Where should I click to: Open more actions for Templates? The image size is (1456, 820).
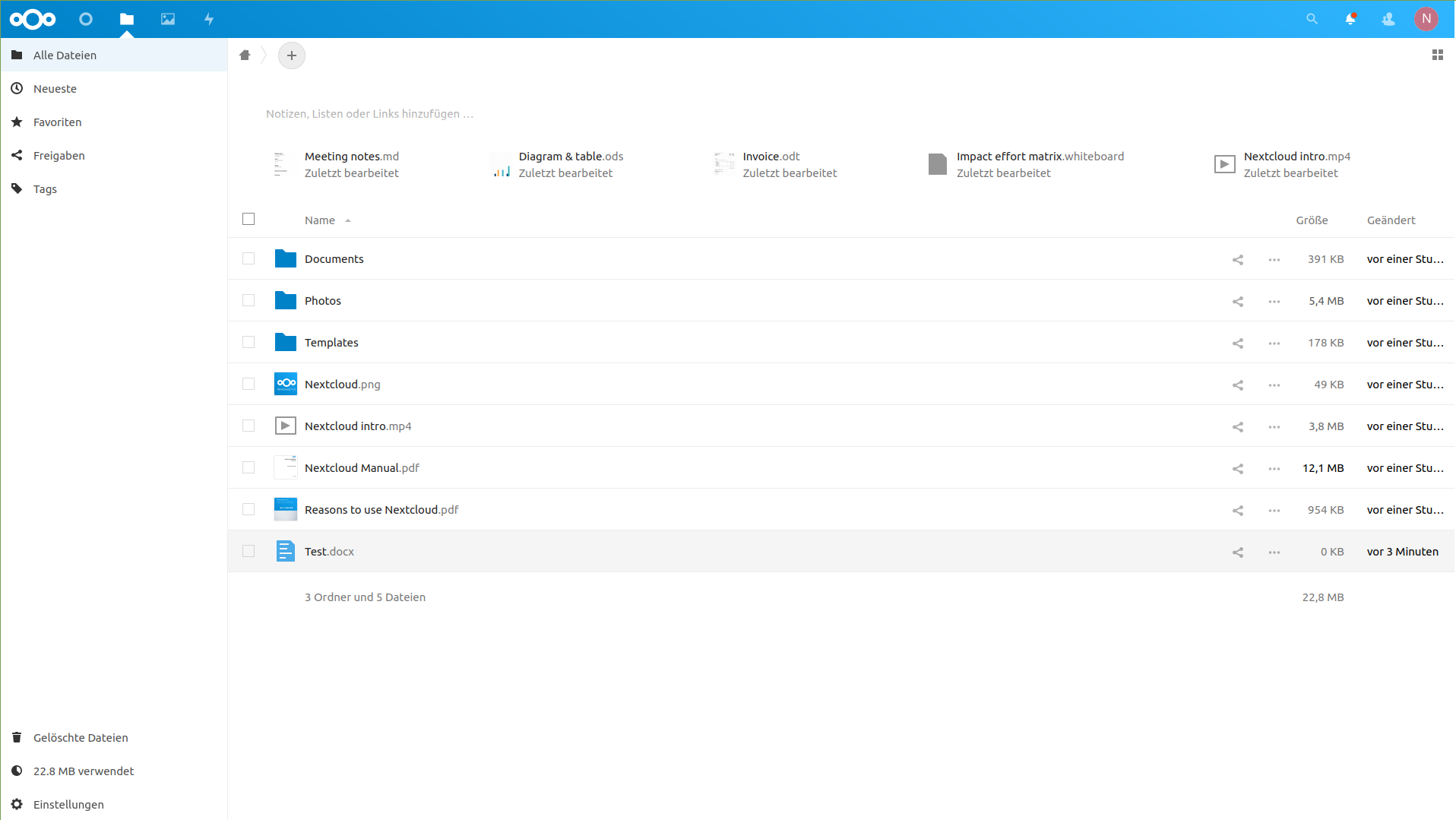point(1274,344)
